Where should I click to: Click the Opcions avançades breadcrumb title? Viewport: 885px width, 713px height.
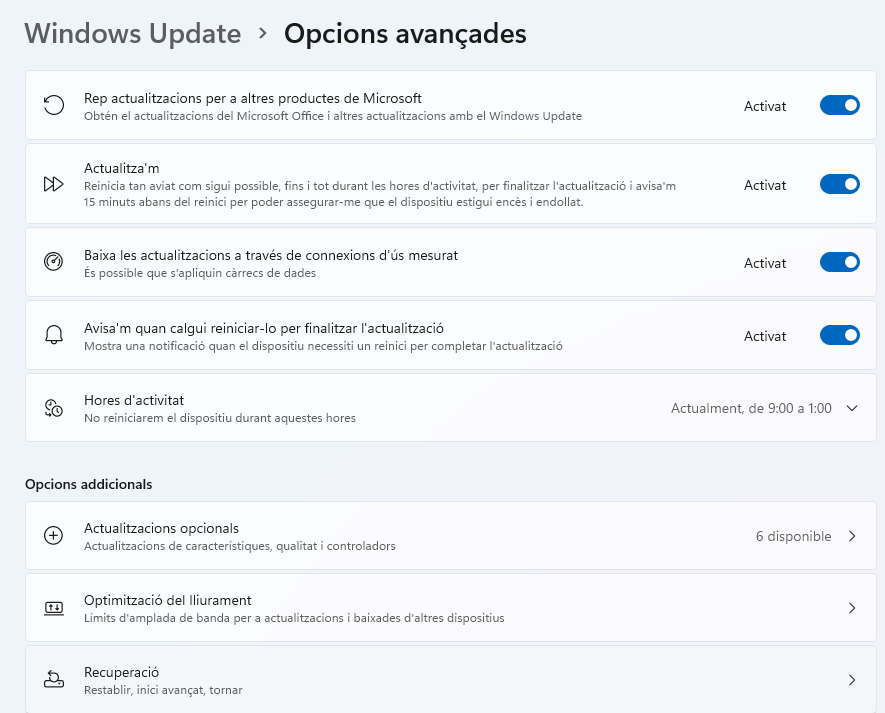pyautogui.click(x=405, y=33)
